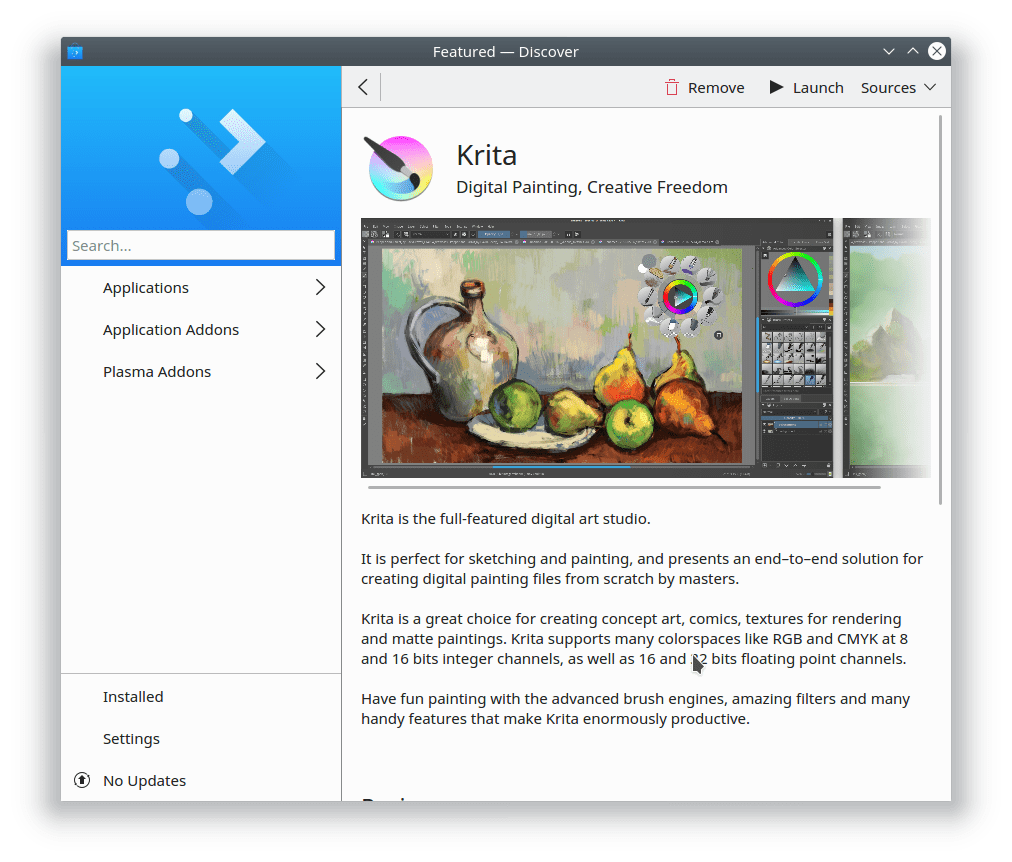Click the Krita app logo icon
Screen dimensions: 1012x862
click(400, 169)
